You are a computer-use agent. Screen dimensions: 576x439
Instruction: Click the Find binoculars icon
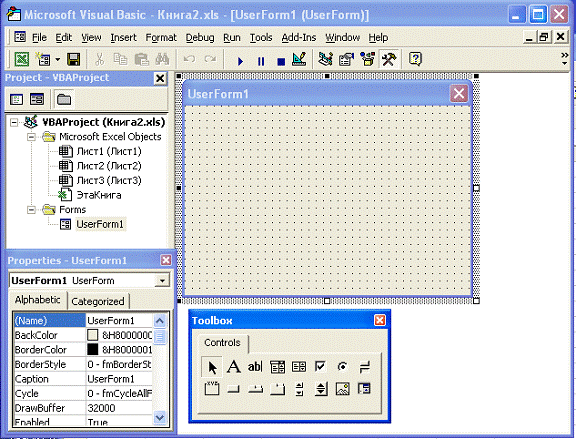[162, 59]
